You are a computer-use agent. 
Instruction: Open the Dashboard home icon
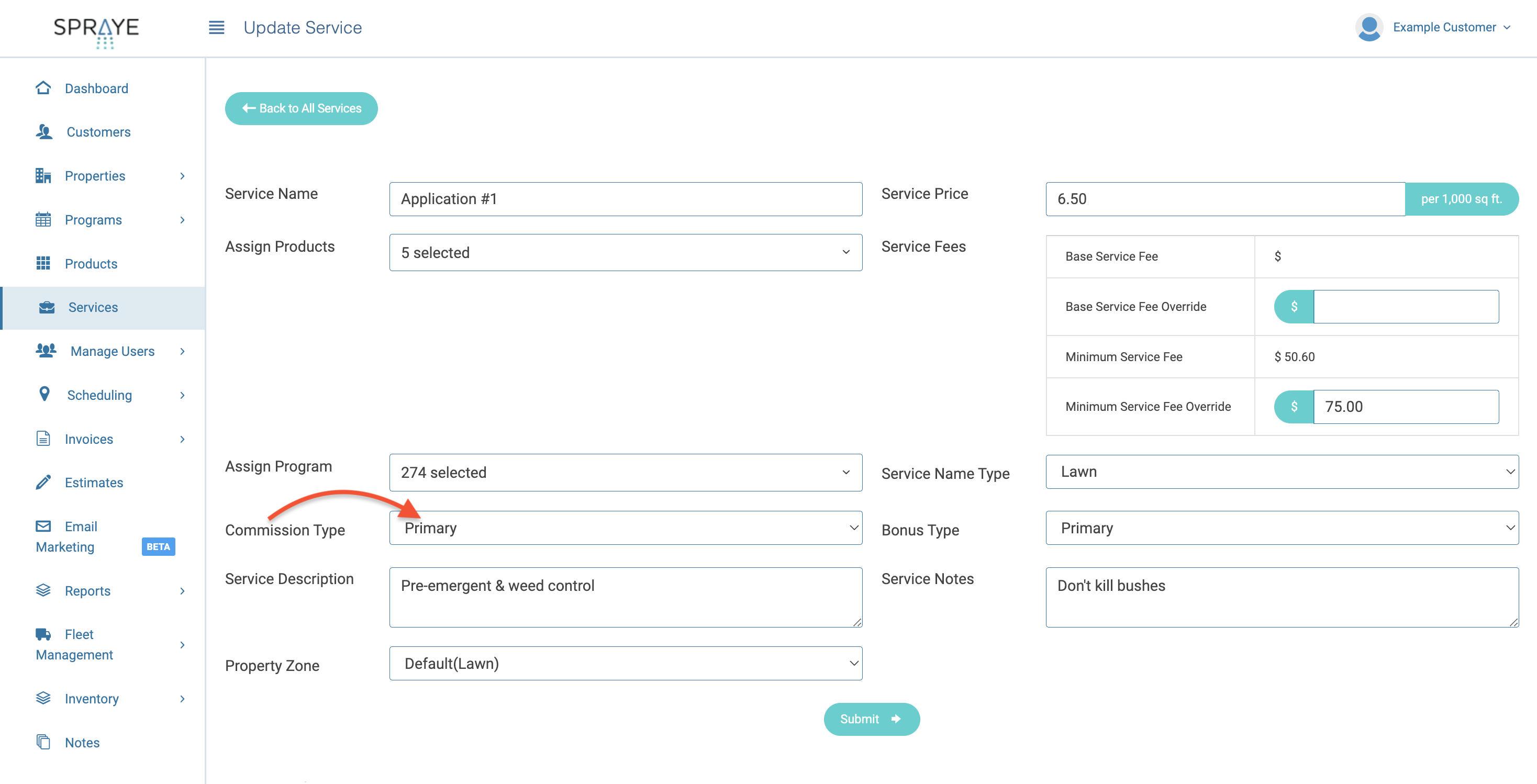point(43,88)
